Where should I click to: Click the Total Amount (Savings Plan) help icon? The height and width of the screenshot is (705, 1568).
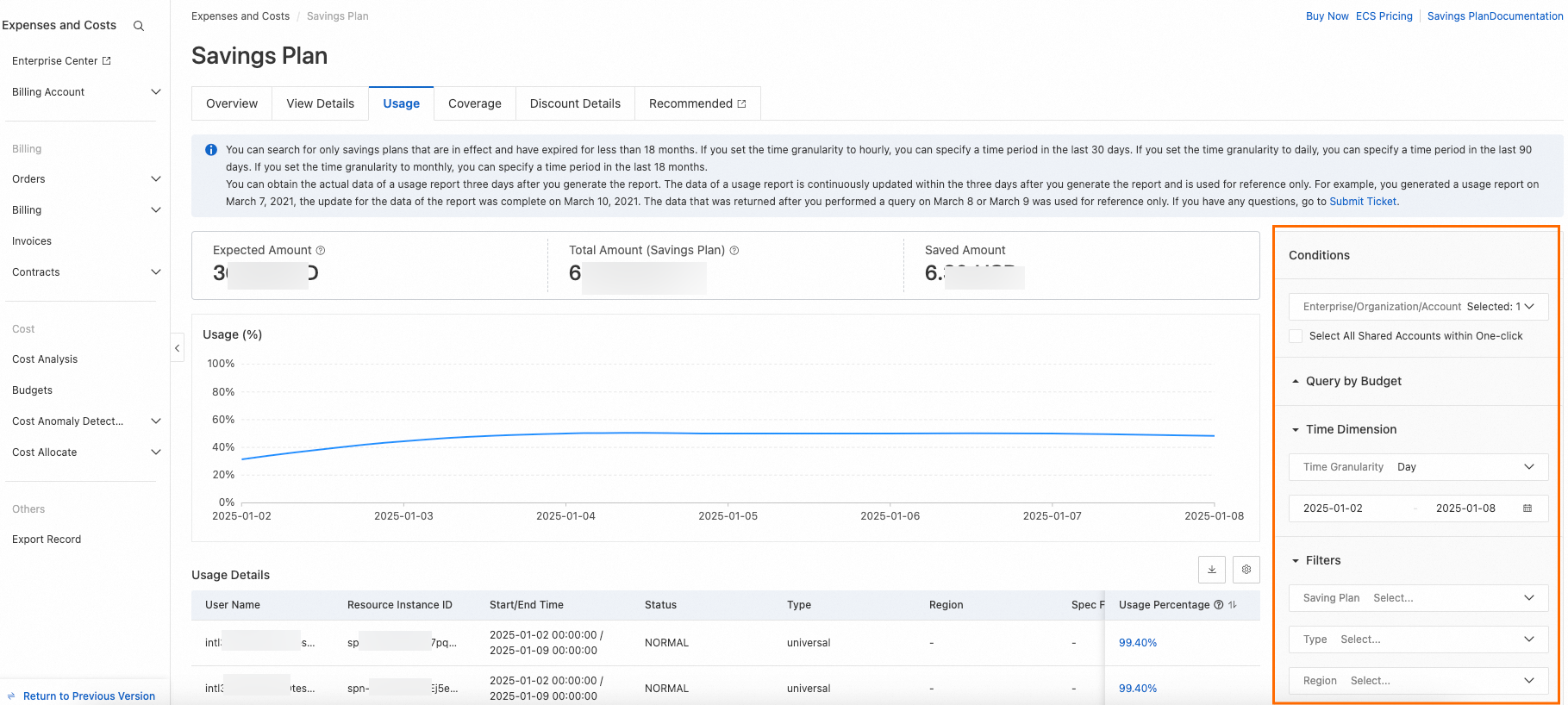tap(734, 250)
